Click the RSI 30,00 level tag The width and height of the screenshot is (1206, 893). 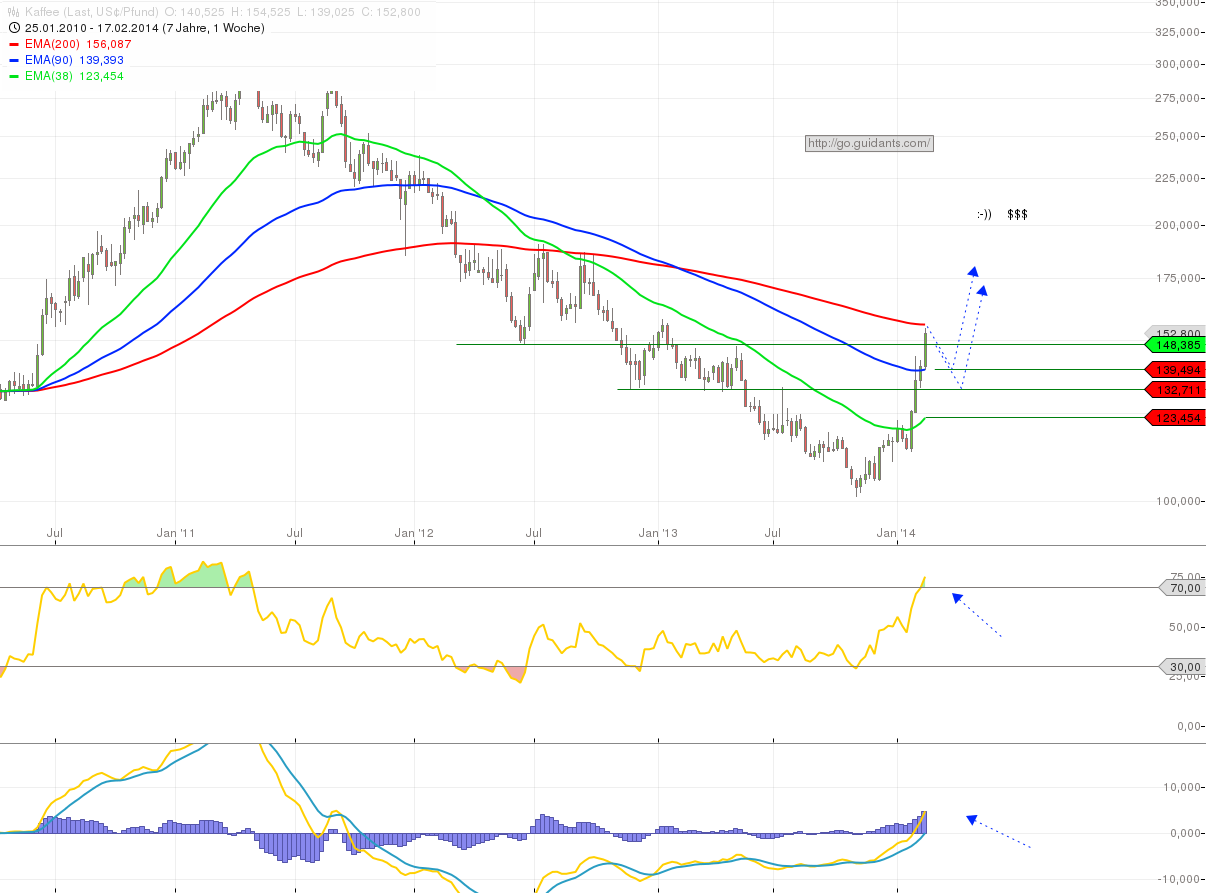[x=1181, y=666]
